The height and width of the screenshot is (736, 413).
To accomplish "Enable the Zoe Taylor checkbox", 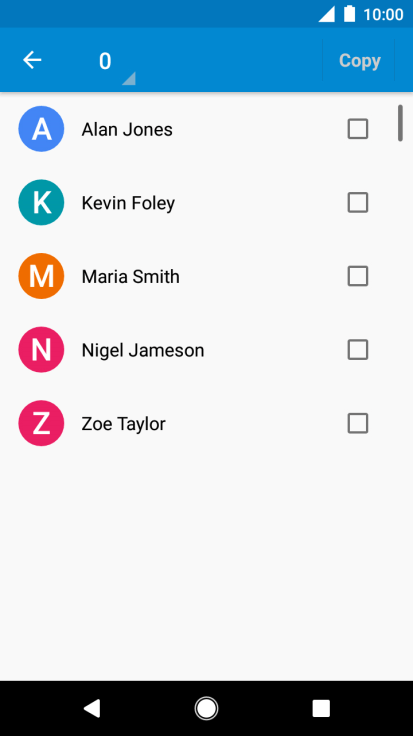I will click(358, 423).
